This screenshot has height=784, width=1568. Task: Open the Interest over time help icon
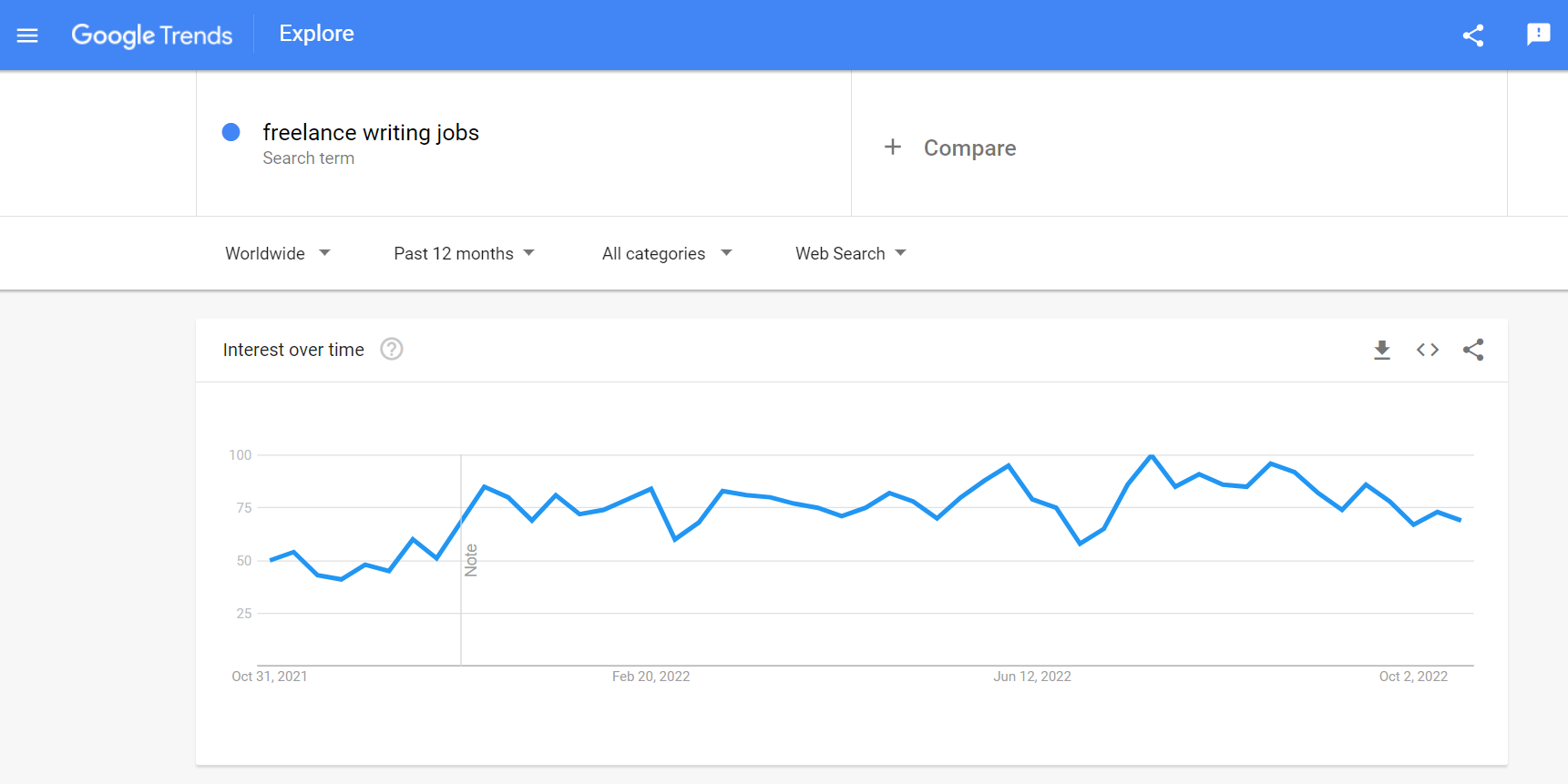(392, 350)
